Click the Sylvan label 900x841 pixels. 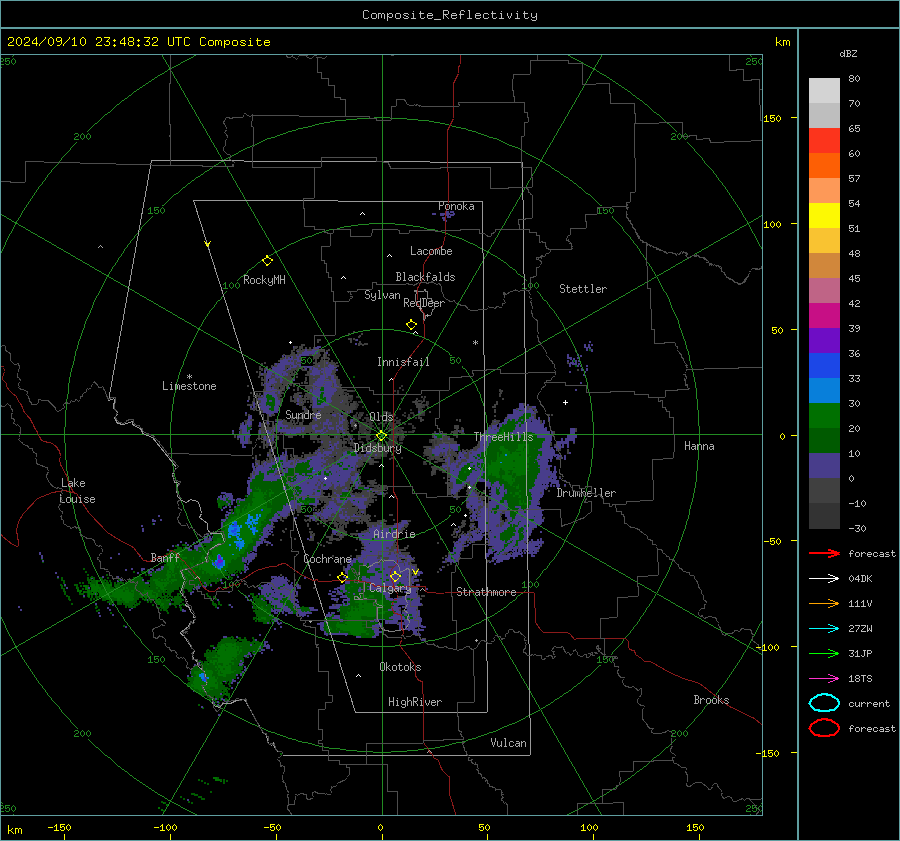tap(382, 295)
